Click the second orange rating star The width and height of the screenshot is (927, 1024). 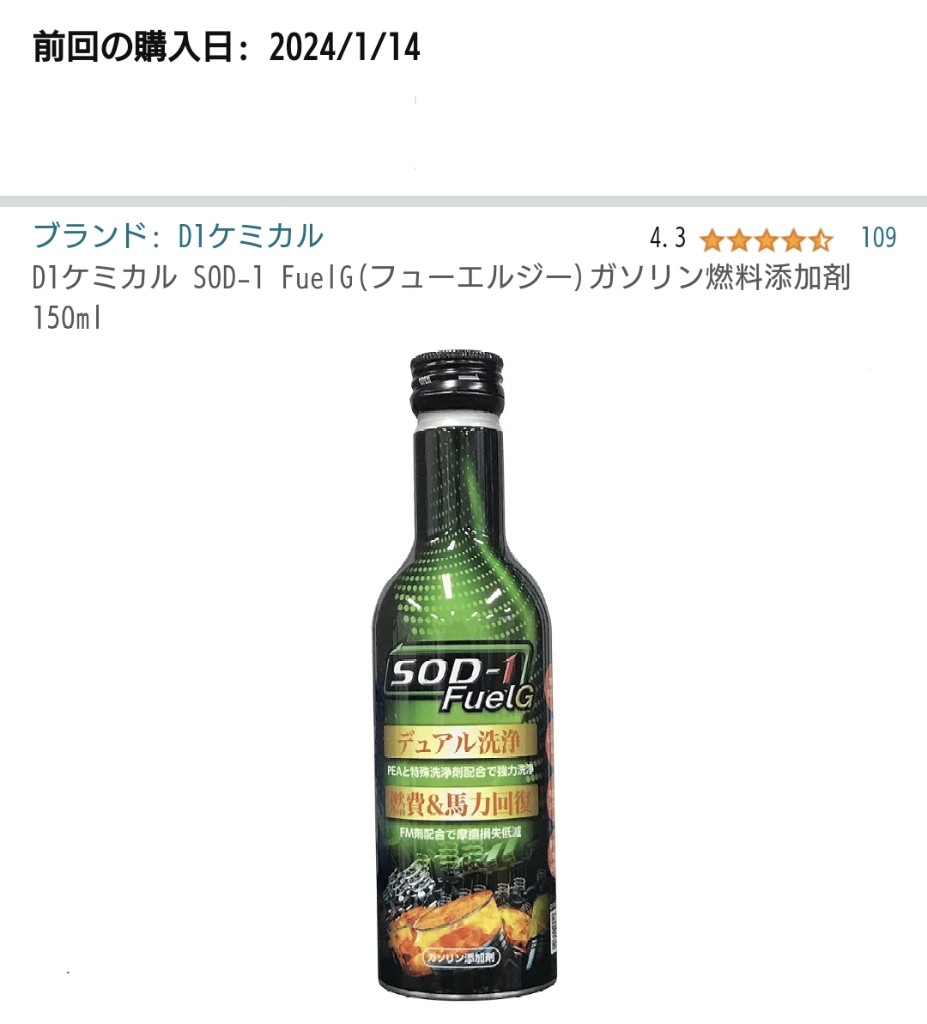[739, 240]
